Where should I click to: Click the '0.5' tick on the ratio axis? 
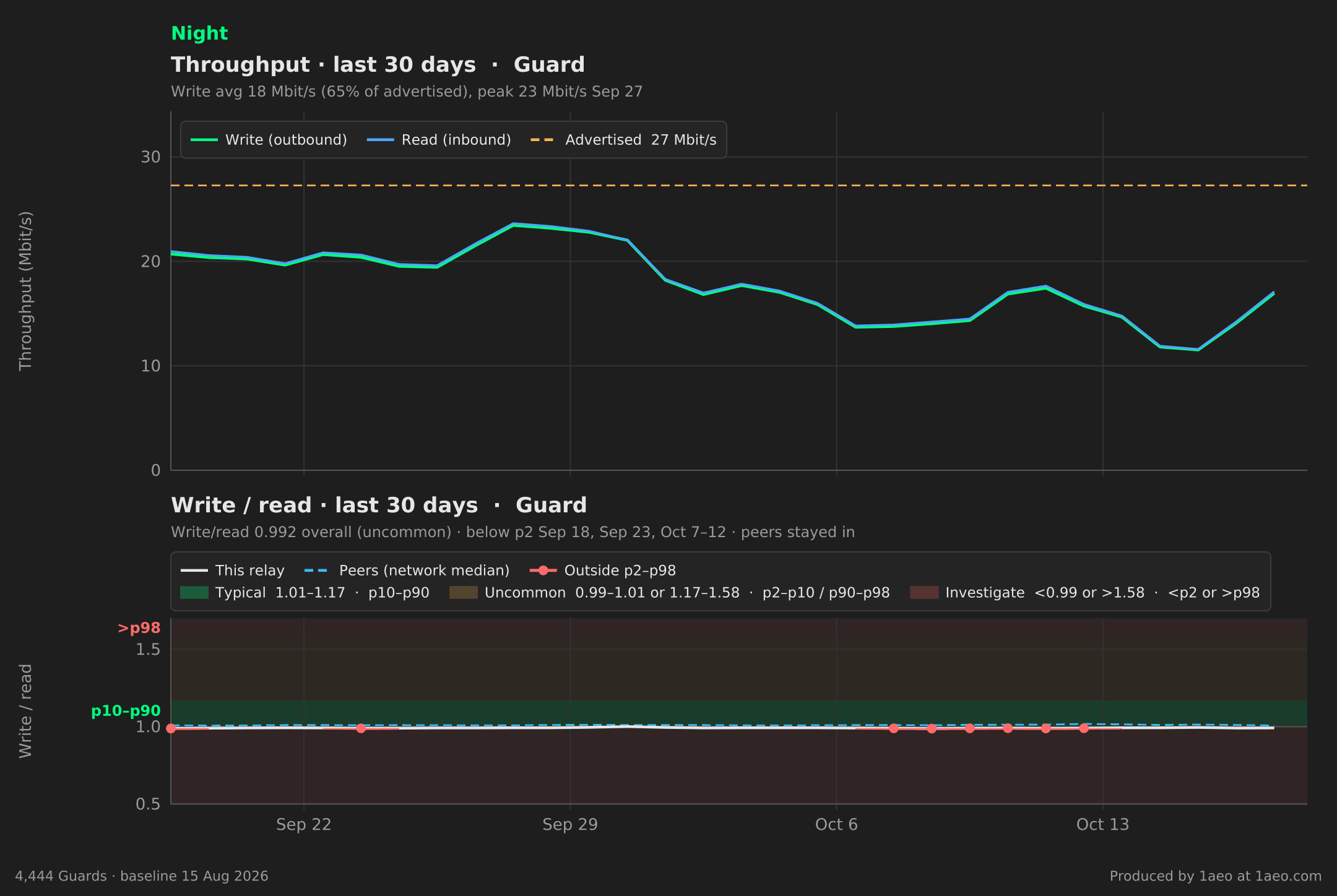click(148, 804)
